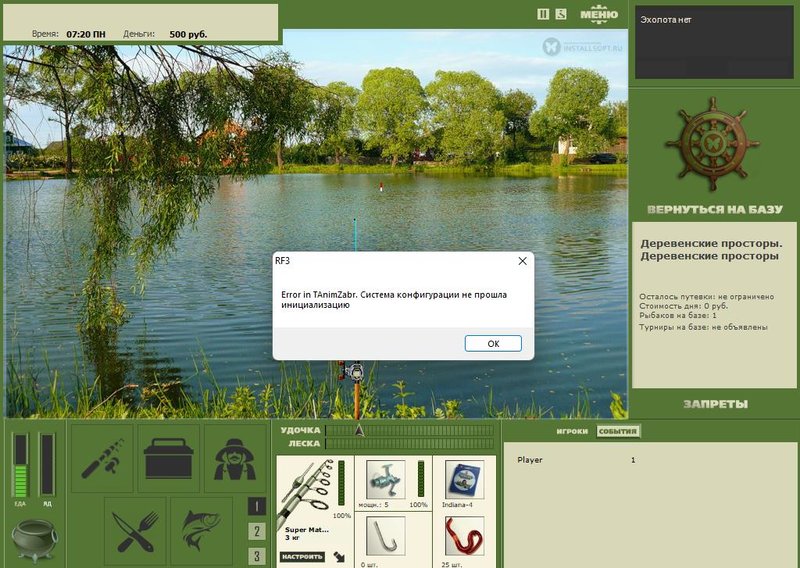800x568 pixels.
Task: Pause the game with pause icon
Action: pos(543,14)
